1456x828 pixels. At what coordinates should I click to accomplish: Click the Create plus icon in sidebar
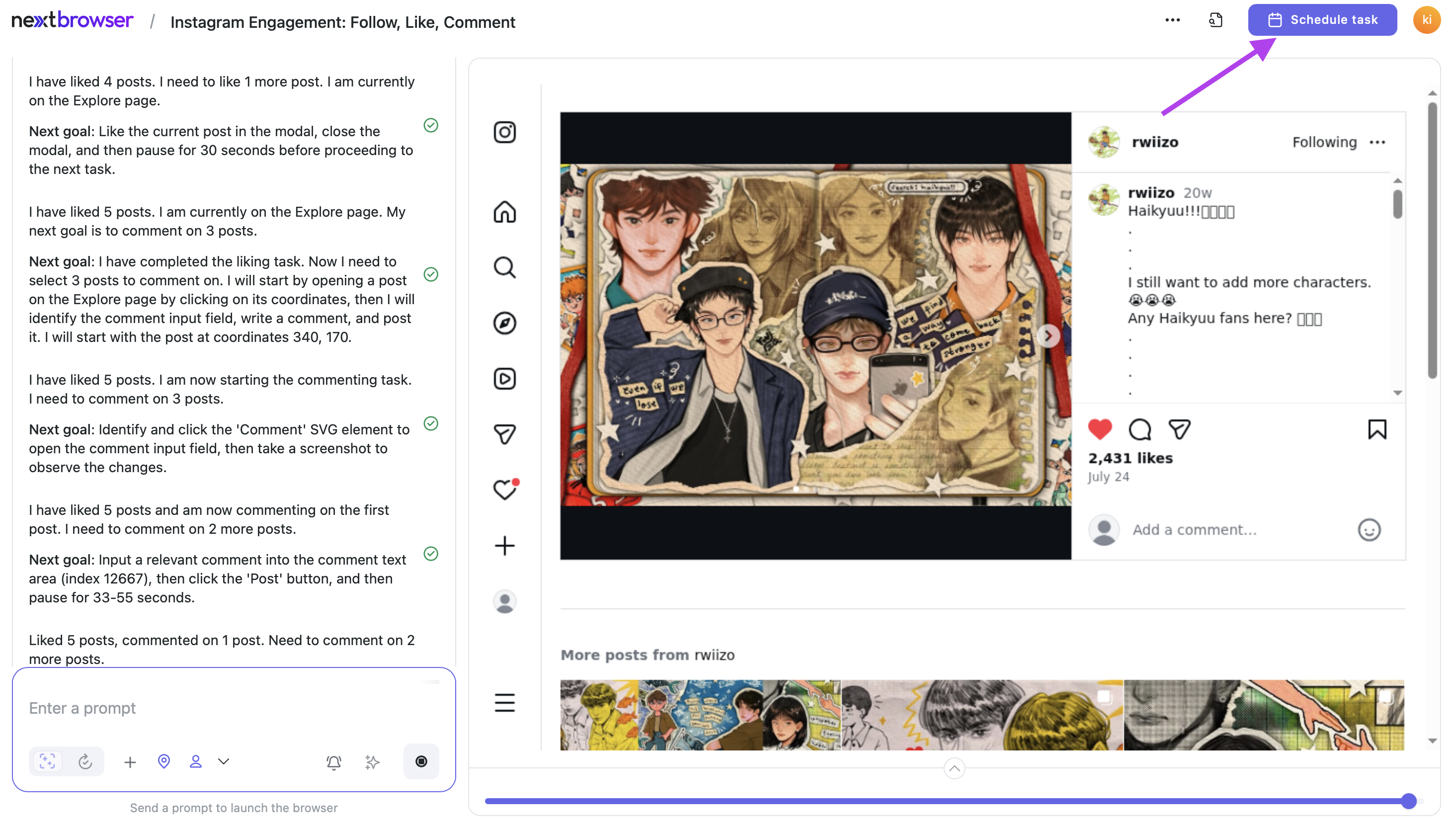pos(504,546)
